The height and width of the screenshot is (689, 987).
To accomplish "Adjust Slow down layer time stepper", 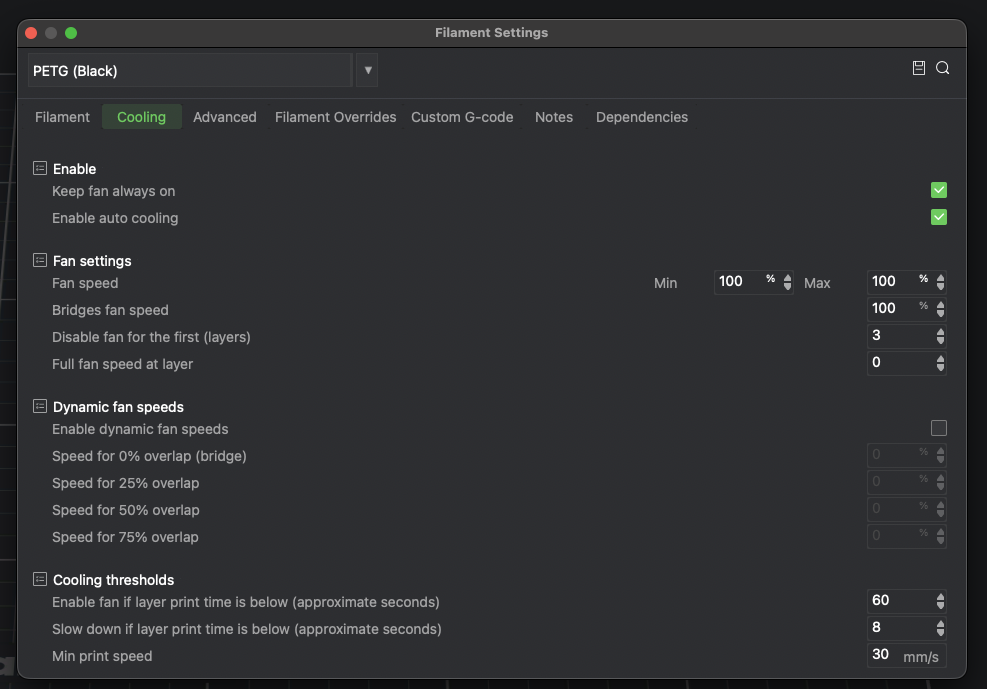I will click(x=940, y=628).
